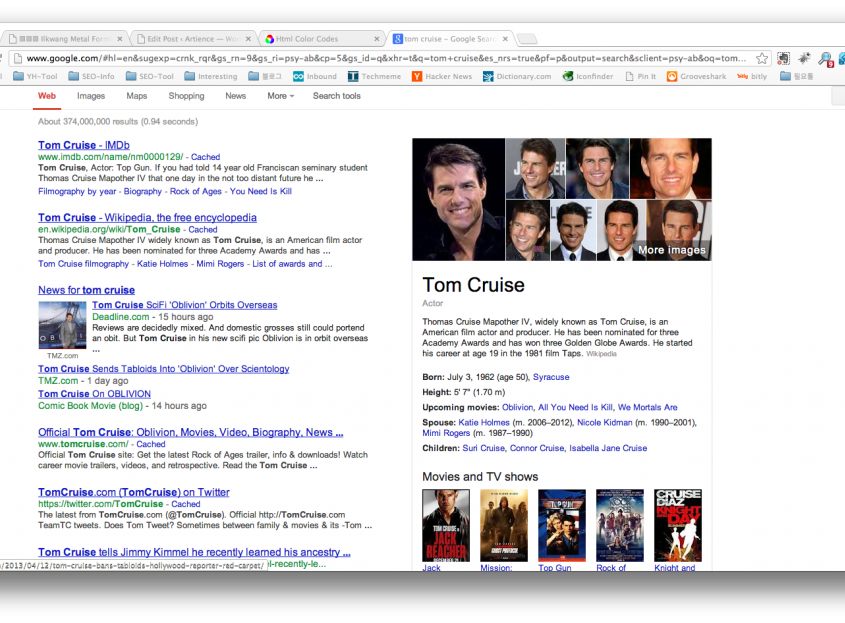Open the We Mortals Are link
Viewport: 845px width, 623px height.
648,407
